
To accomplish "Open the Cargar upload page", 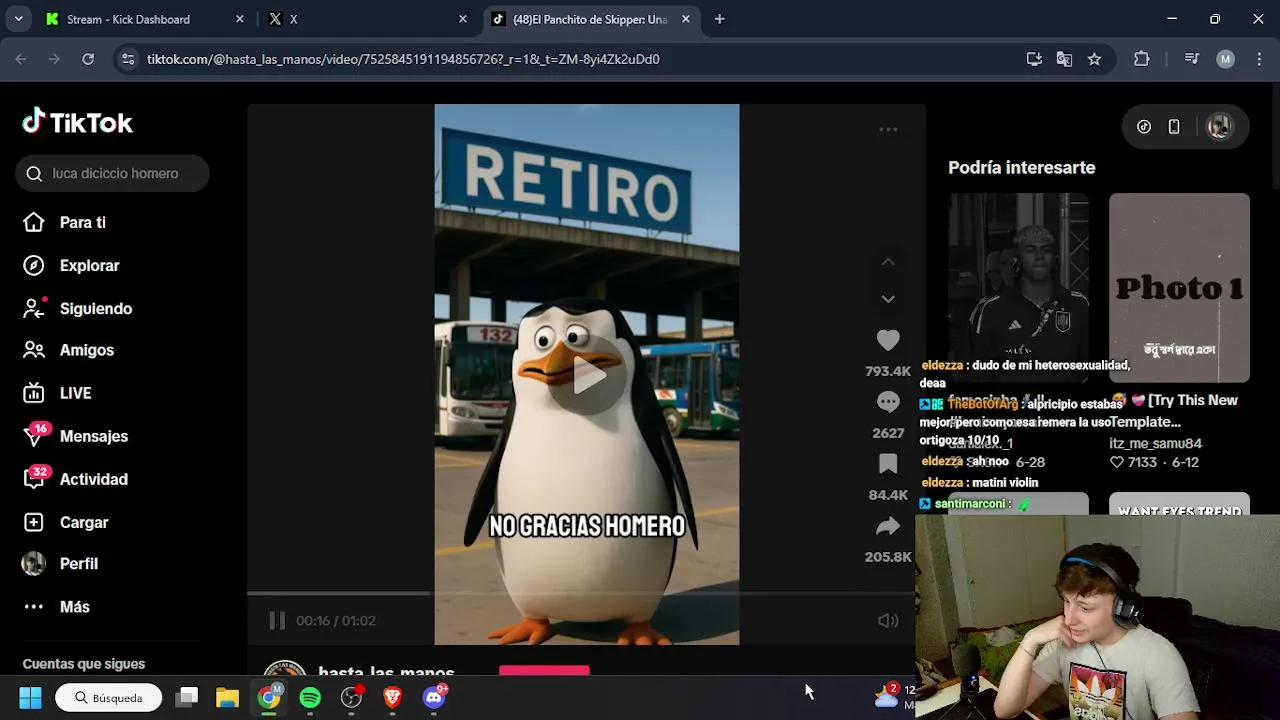I will pyautogui.click(x=65, y=522).
